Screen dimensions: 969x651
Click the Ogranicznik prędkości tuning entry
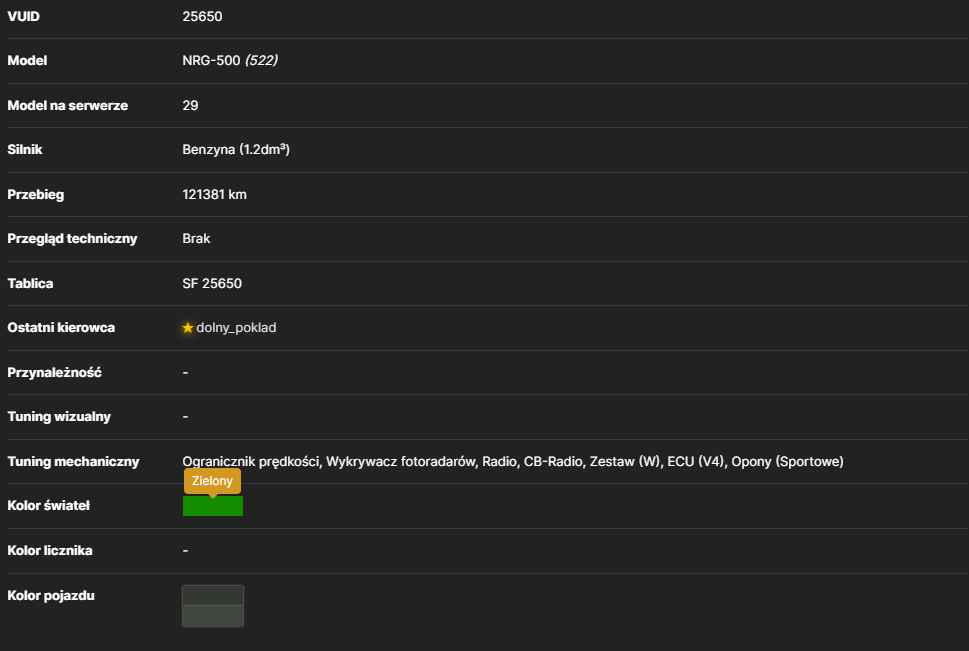point(251,462)
